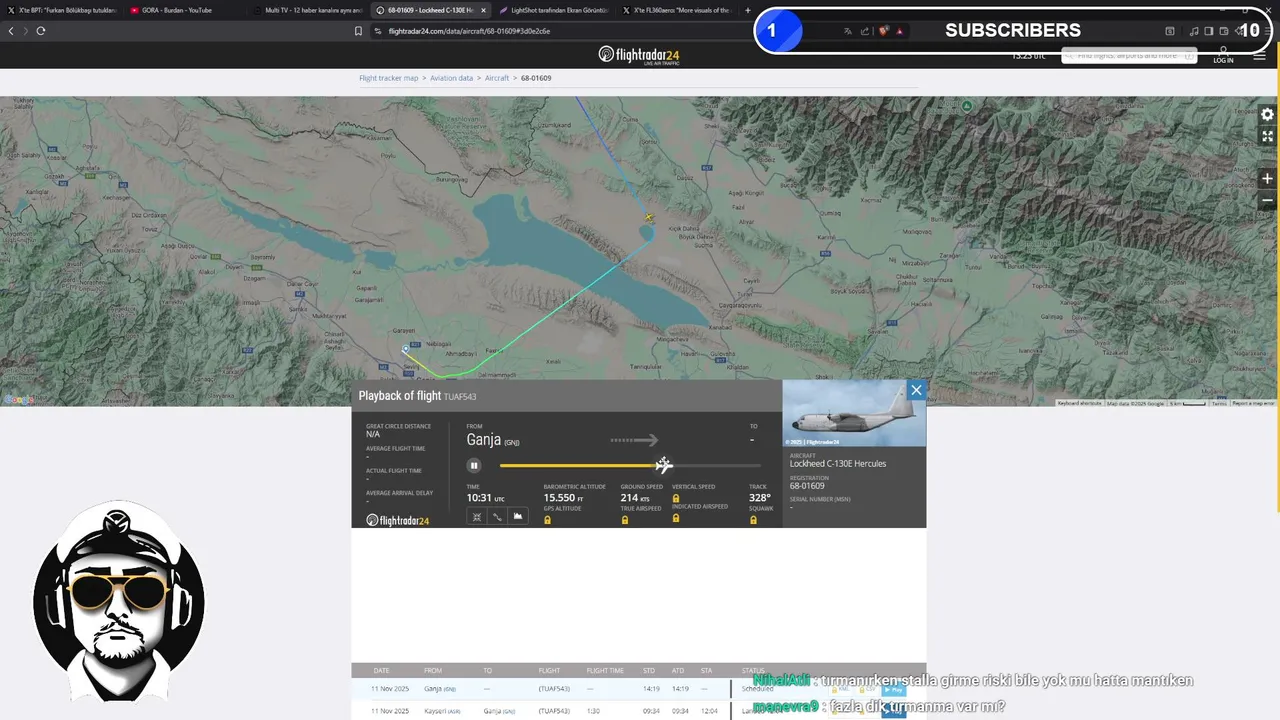The height and width of the screenshot is (720, 1280).
Task: Click Ganja origin in playback panel
Action: (x=493, y=440)
